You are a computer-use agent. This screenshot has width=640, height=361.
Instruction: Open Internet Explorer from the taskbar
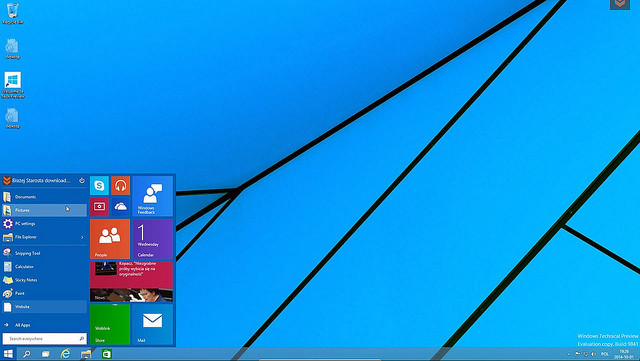tap(65, 354)
